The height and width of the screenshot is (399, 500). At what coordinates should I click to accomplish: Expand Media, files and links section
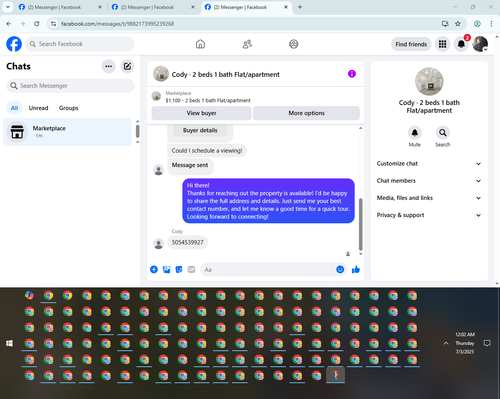point(429,198)
